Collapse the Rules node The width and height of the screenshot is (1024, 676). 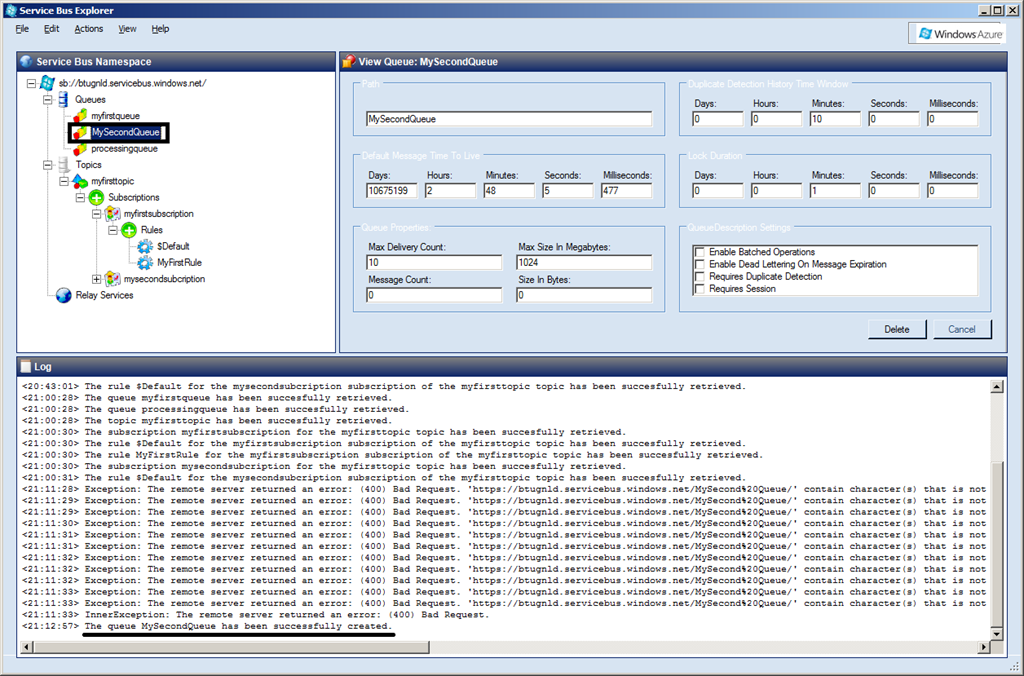[112, 230]
